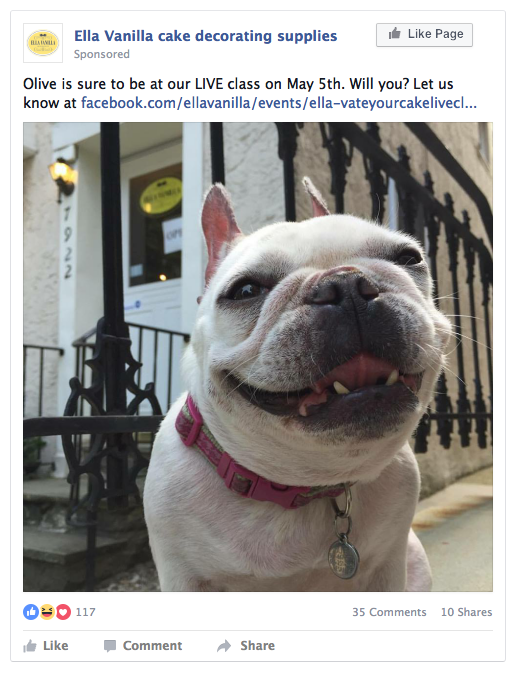
Task: Click the Comment text button
Action: [152, 646]
